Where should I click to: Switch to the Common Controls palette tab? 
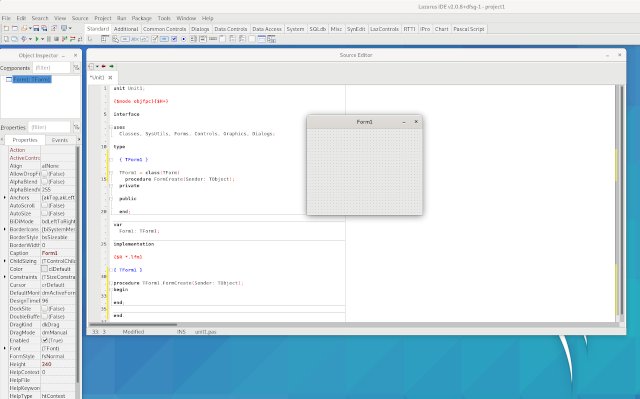[164, 29]
